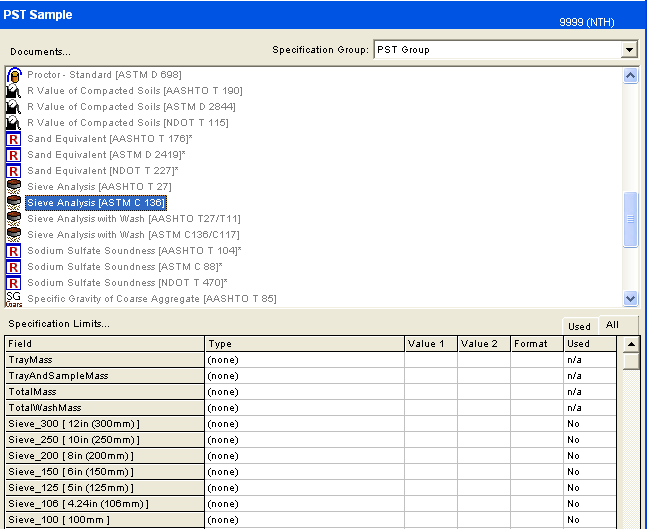Select Sieve Analysis with Wash AASHTO T27/T11
647x529 pixels.
[x=133, y=219]
